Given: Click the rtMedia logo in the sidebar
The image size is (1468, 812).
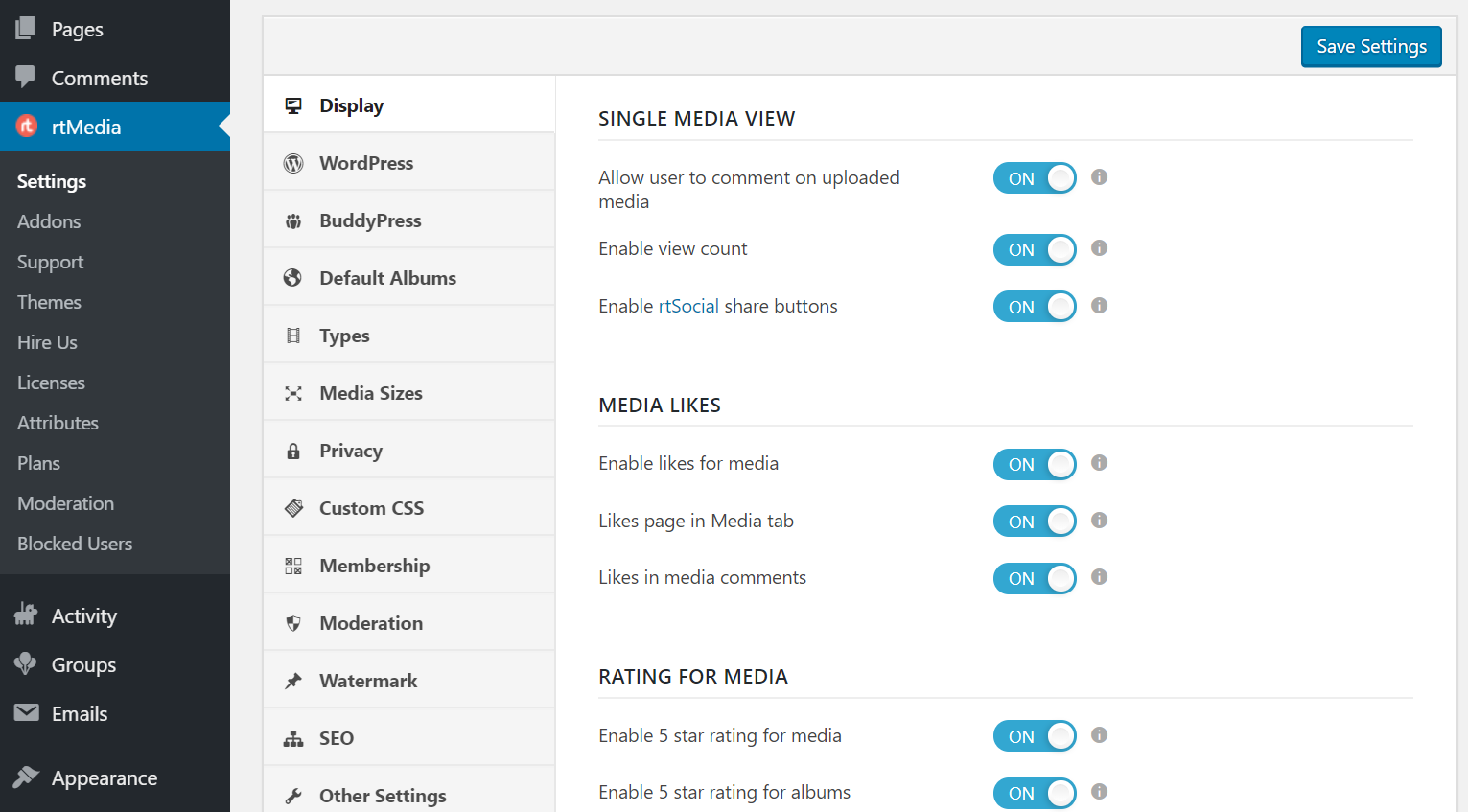Looking at the screenshot, I should click(x=26, y=126).
